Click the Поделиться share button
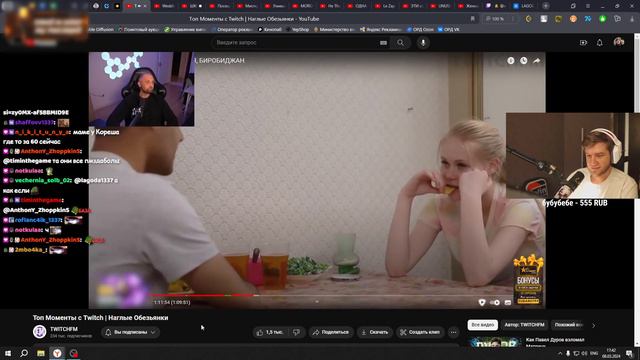This screenshot has width=640, height=360. pos(331,332)
